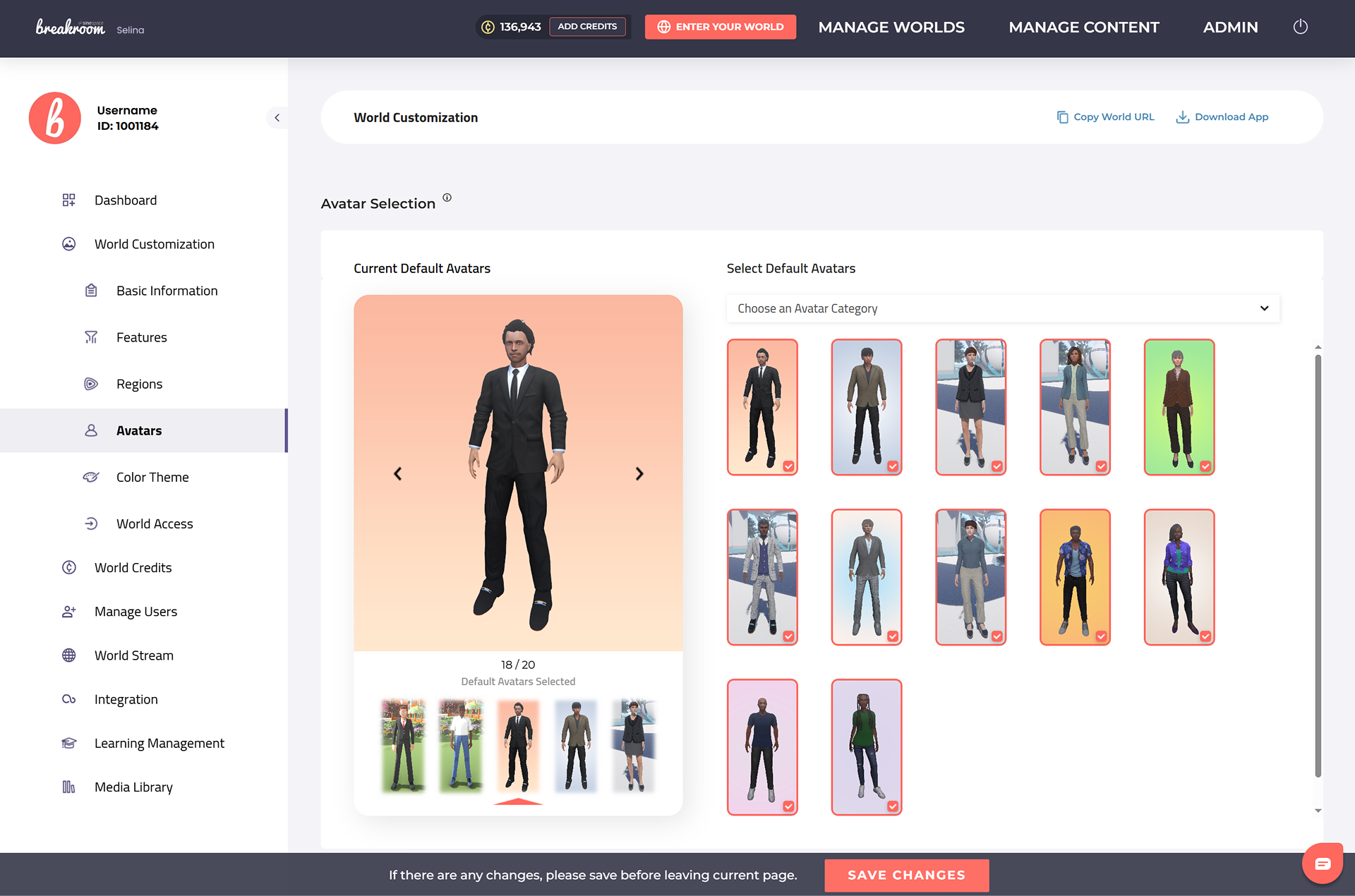Go to World Access in sidebar
The image size is (1355, 896).
[x=155, y=523]
